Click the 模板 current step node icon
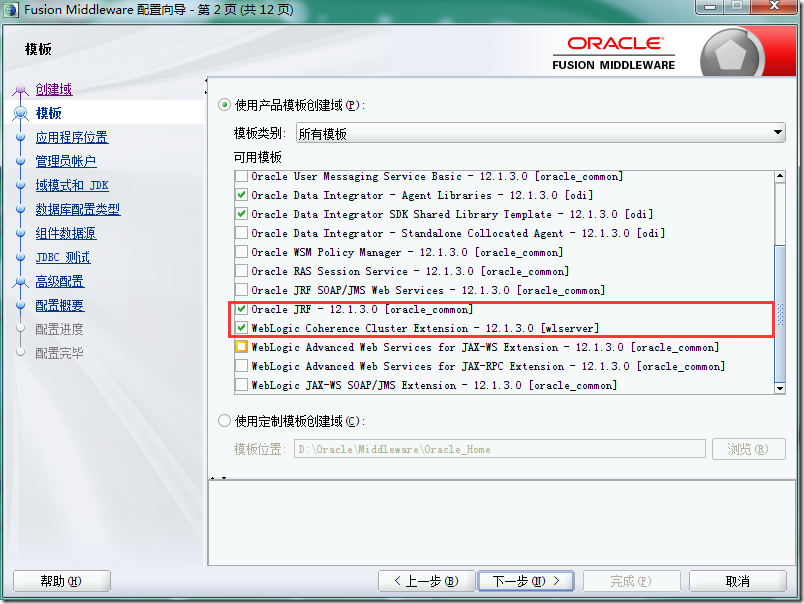804x604 pixels. coord(21,113)
